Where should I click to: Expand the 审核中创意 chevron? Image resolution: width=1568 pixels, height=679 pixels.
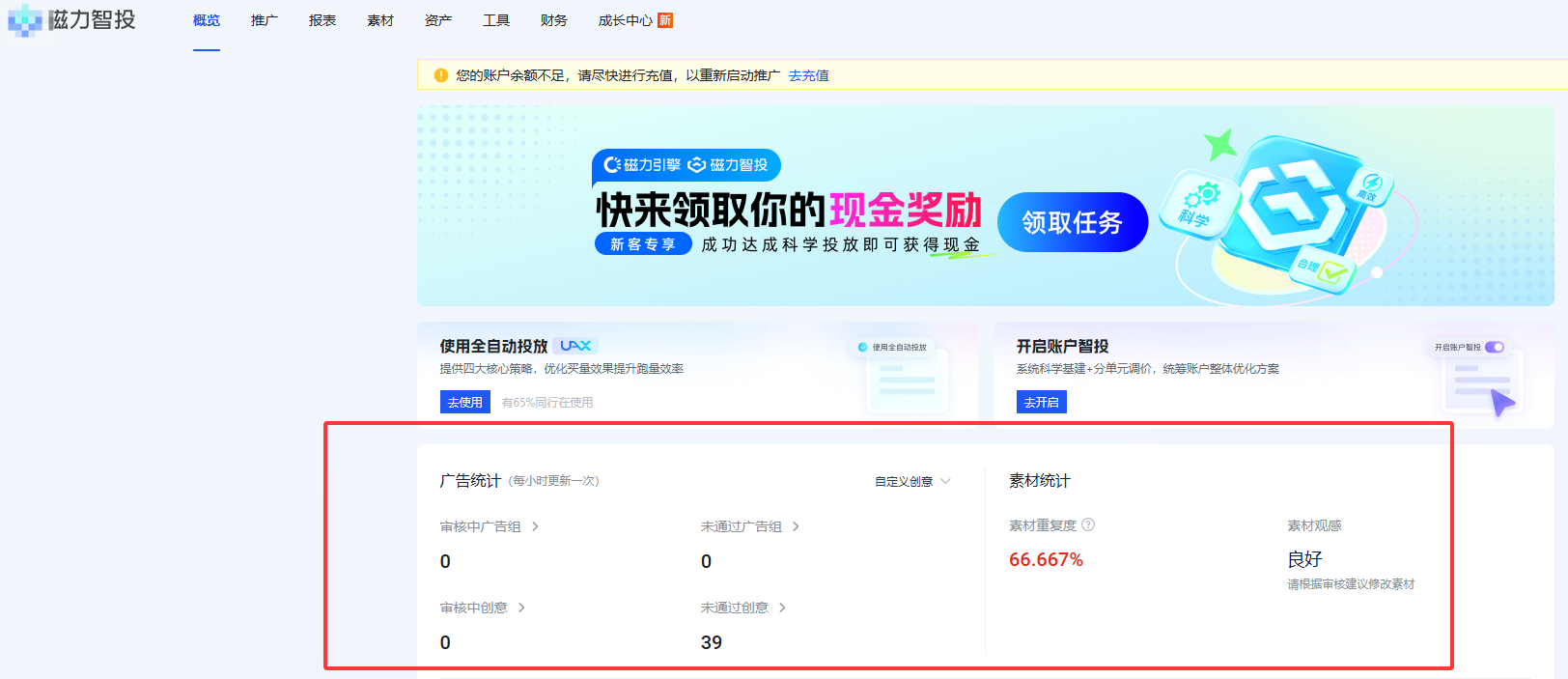point(521,608)
